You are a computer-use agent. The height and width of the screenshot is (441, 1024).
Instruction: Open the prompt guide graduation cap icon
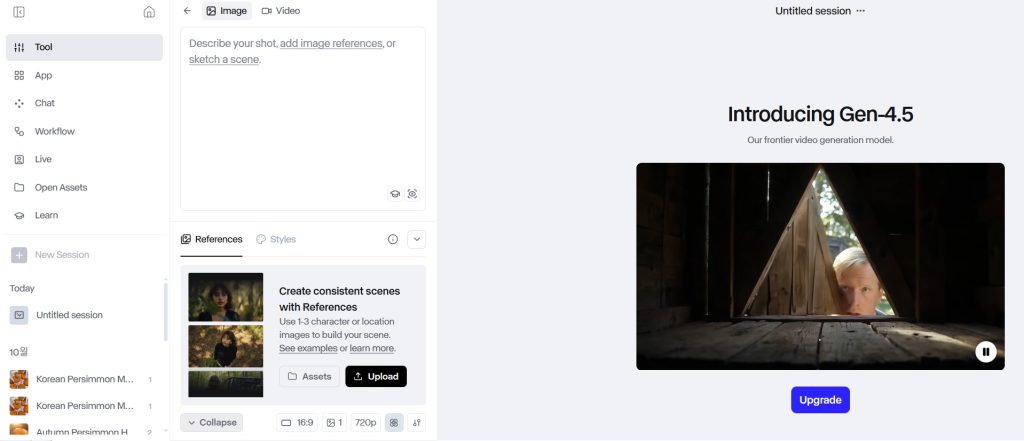(394, 193)
